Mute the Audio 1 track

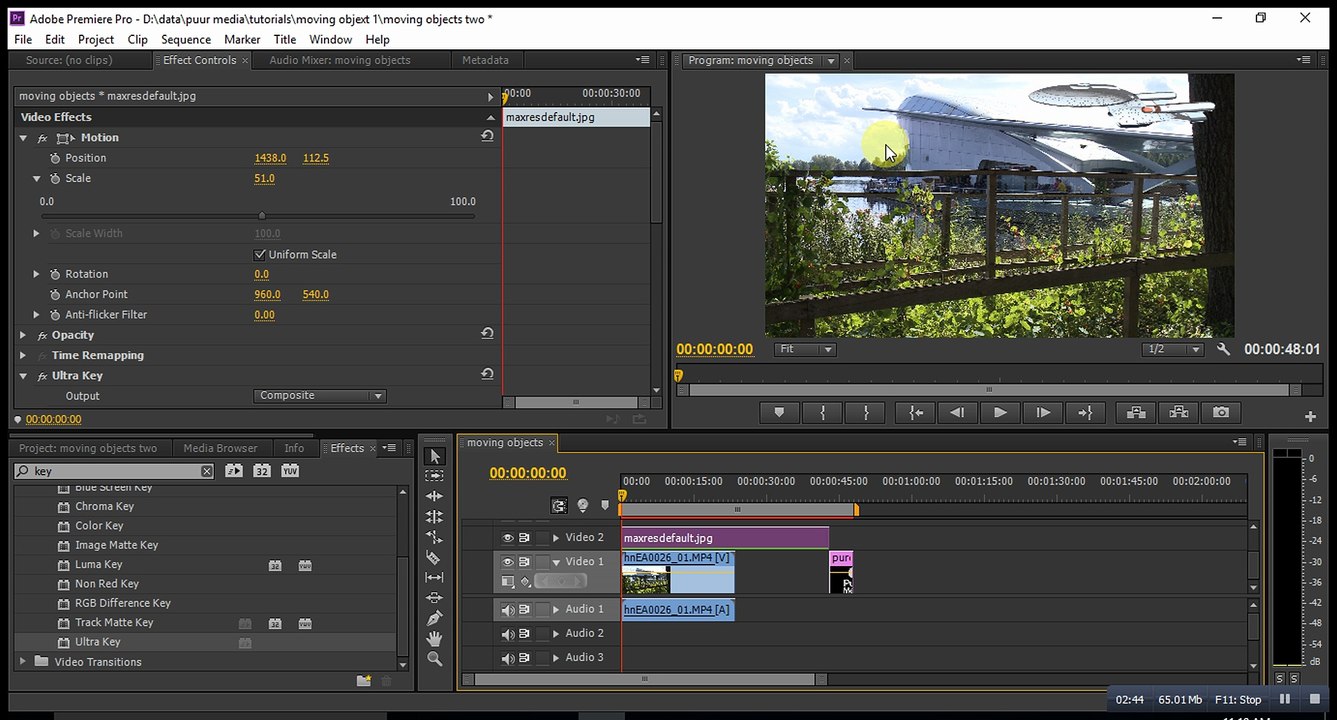(507, 610)
